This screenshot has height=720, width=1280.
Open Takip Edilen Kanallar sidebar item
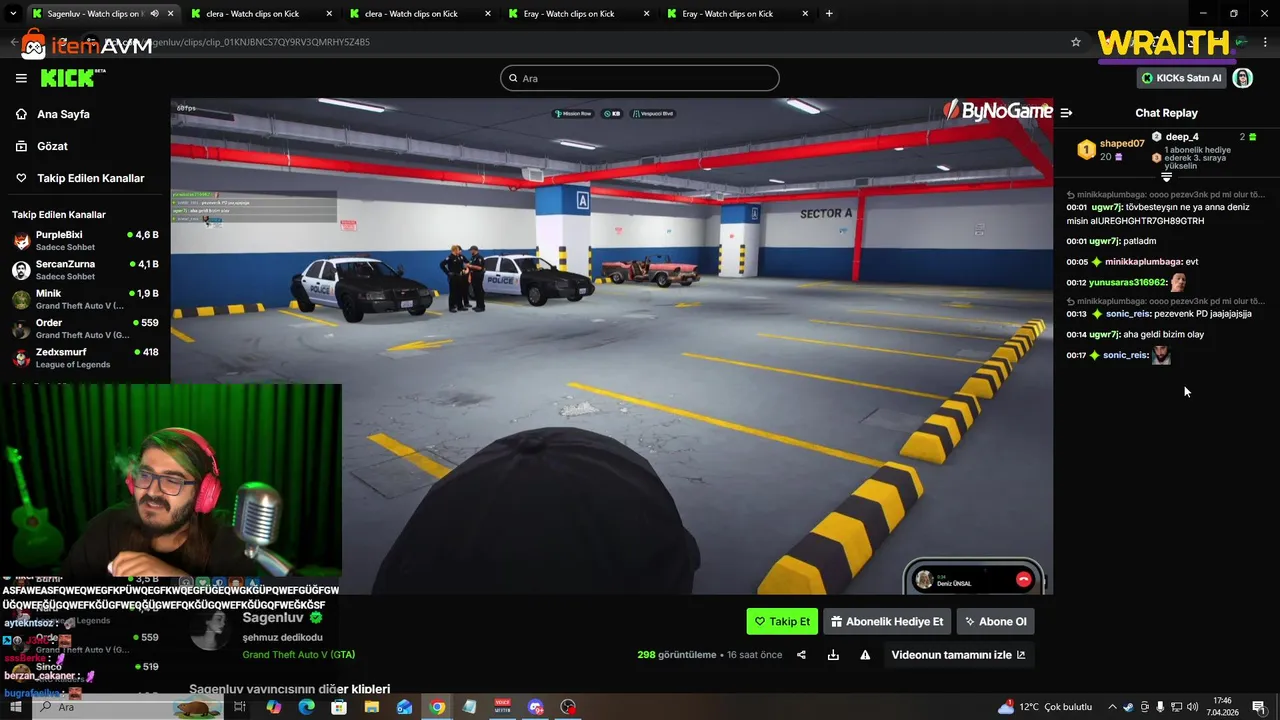[79, 178]
